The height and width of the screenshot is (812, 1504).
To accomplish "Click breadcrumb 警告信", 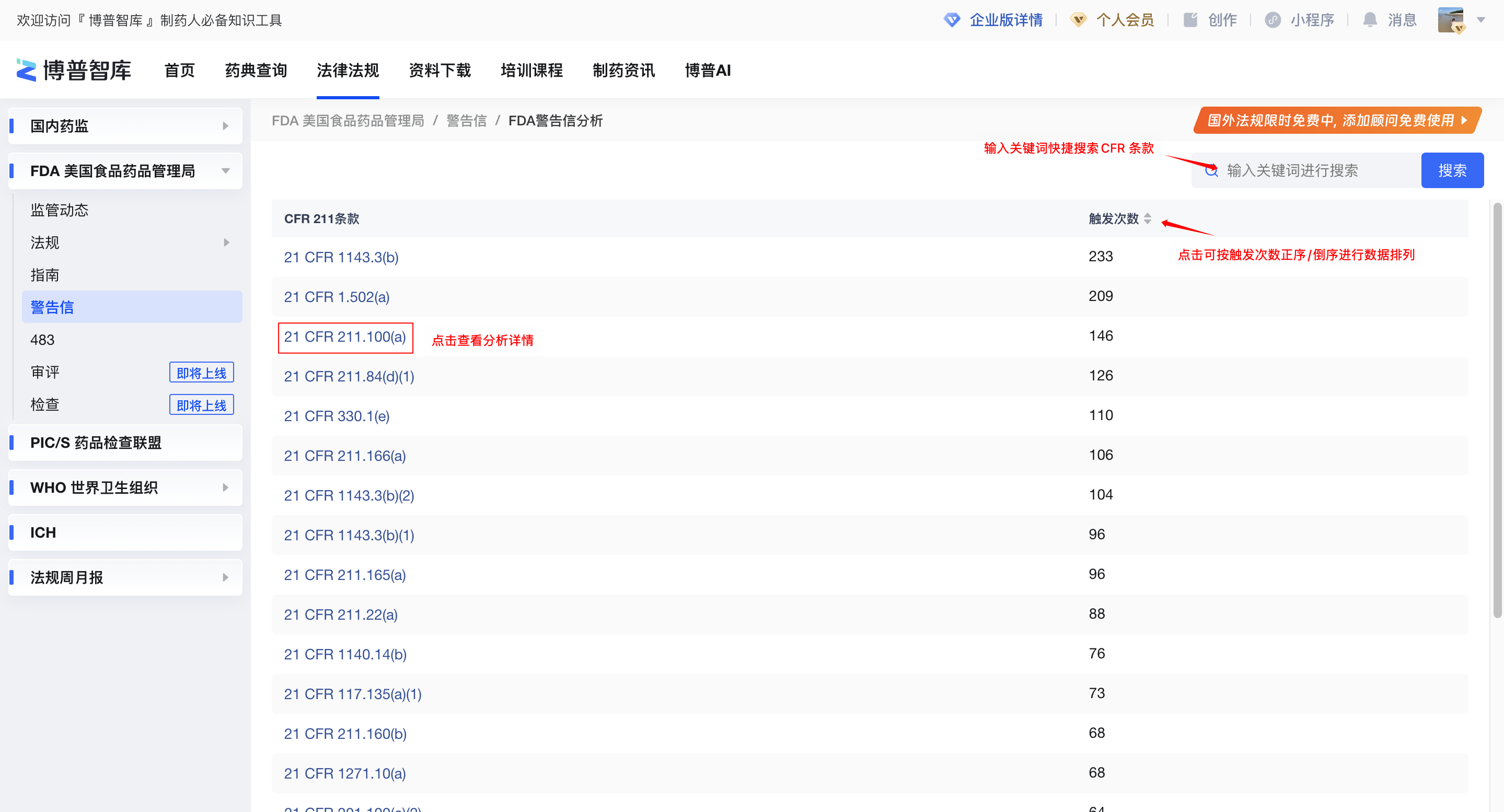I will tap(466, 120).
